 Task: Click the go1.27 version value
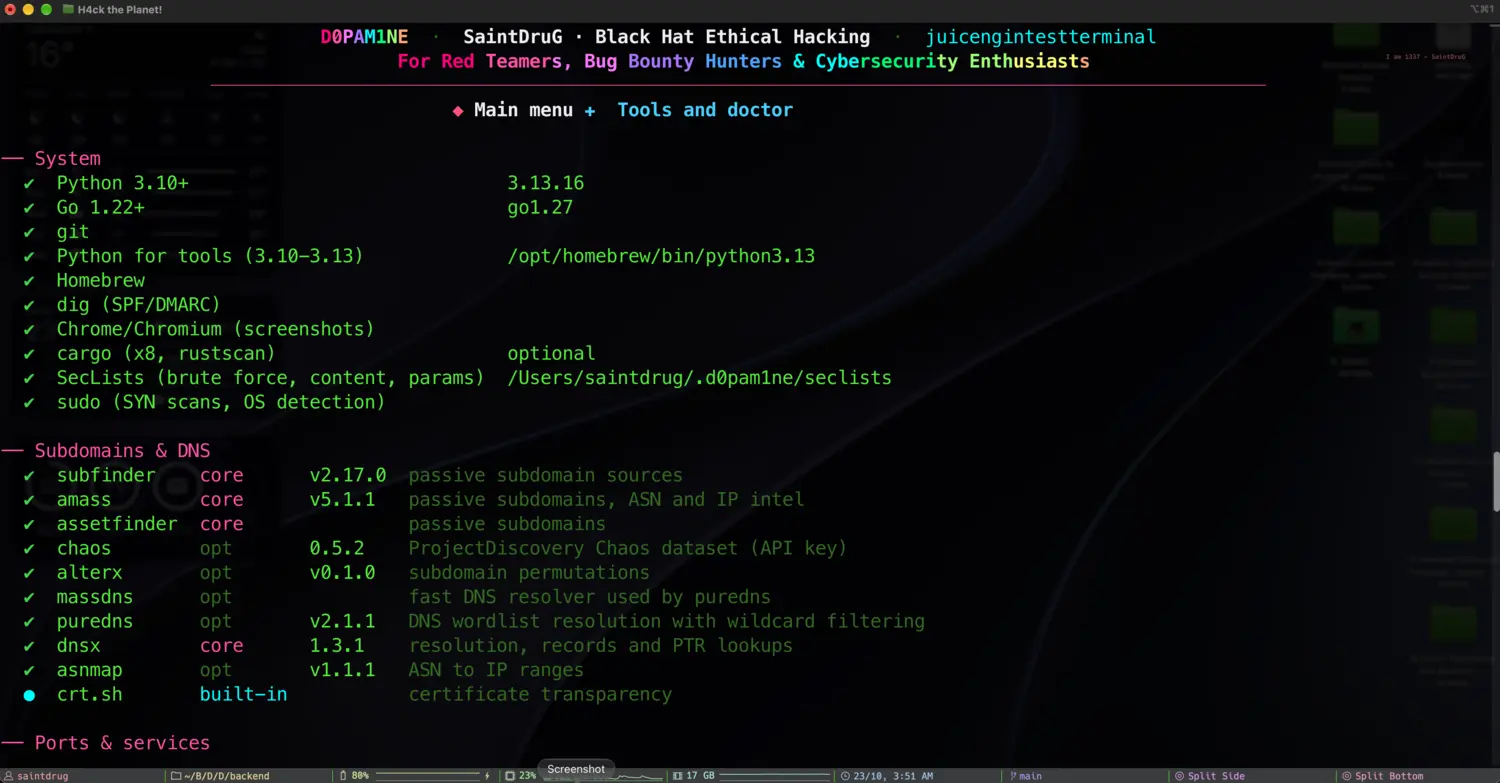click(540, 208)
